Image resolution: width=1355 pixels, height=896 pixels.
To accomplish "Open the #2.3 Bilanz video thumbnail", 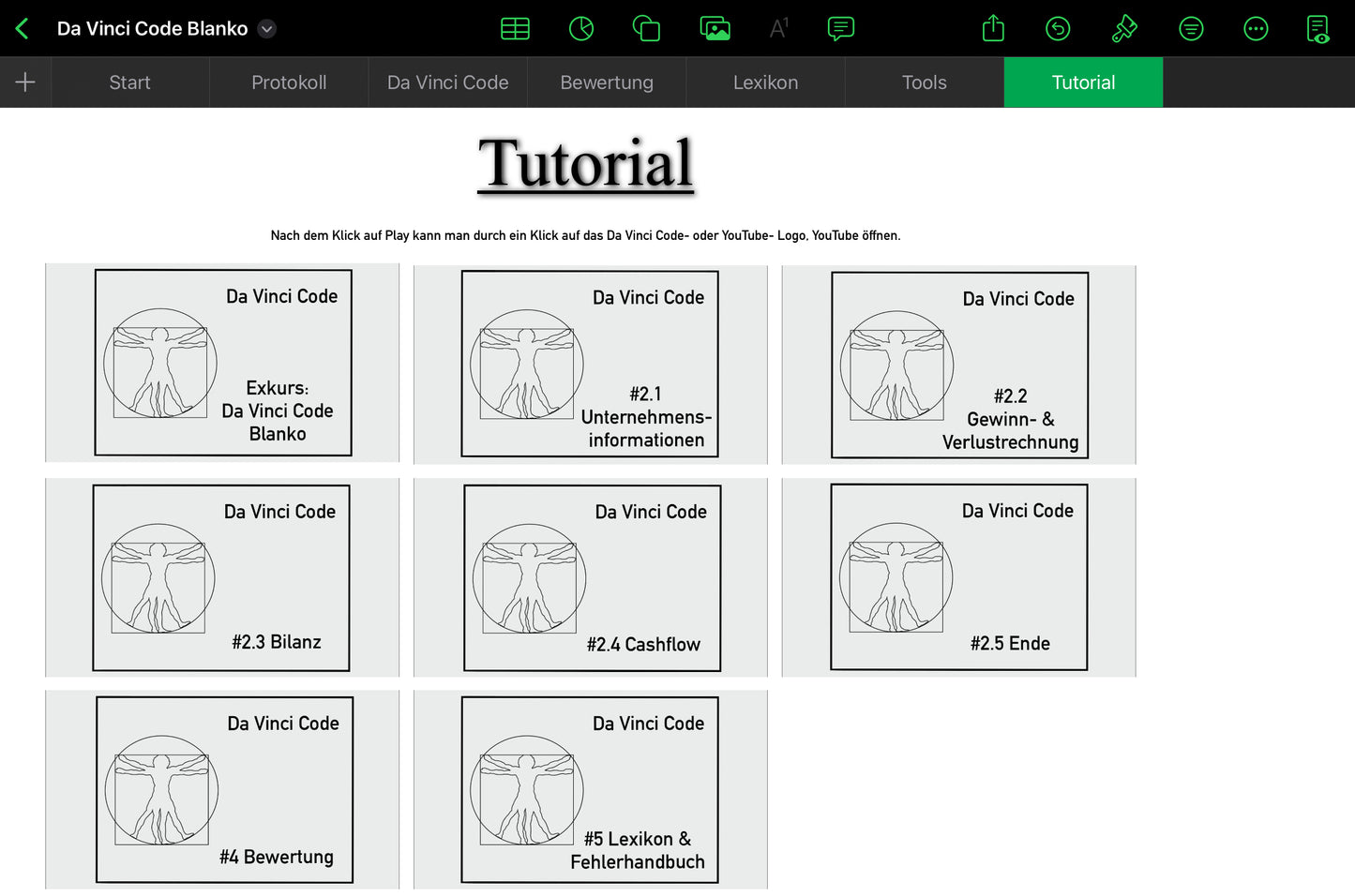I will click(222, 577).
